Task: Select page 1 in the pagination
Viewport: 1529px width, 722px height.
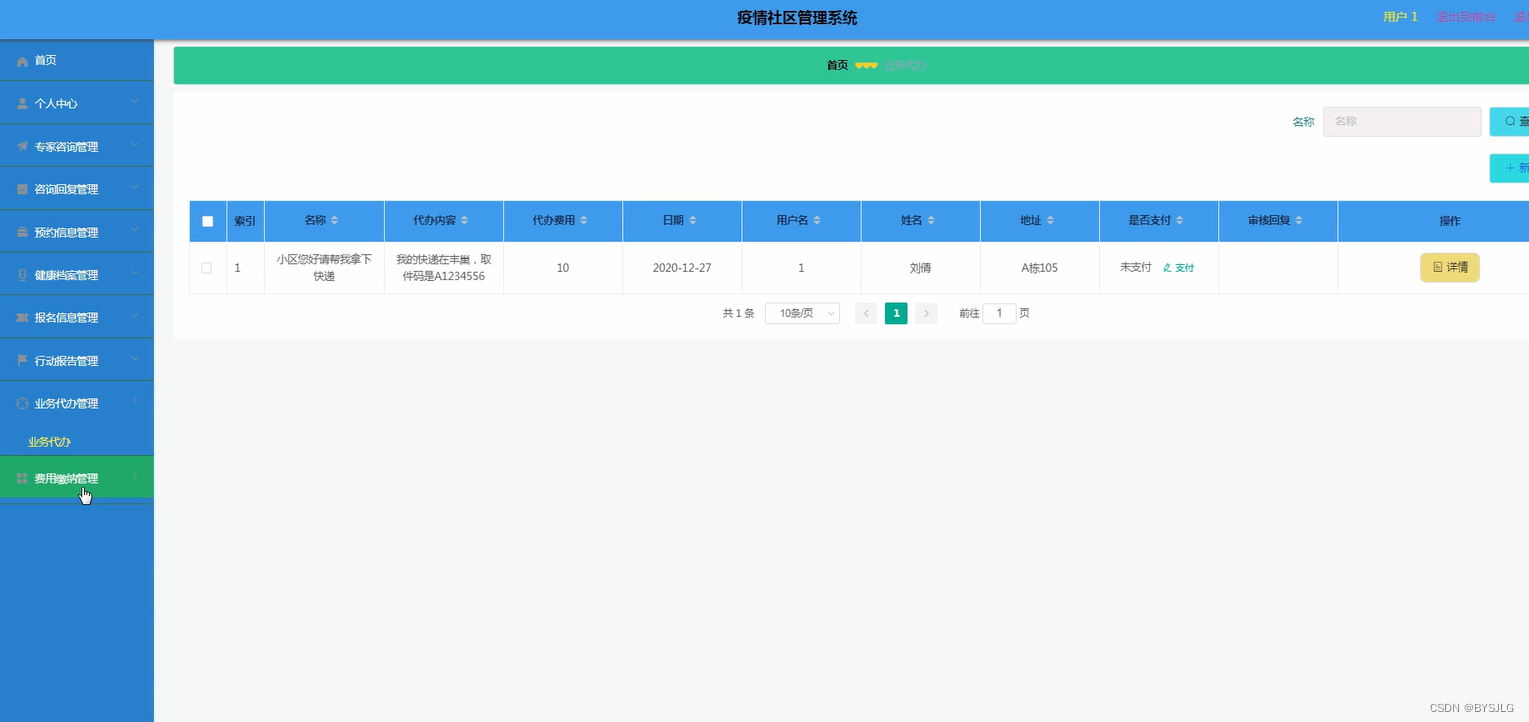Action: pos(896,314)
